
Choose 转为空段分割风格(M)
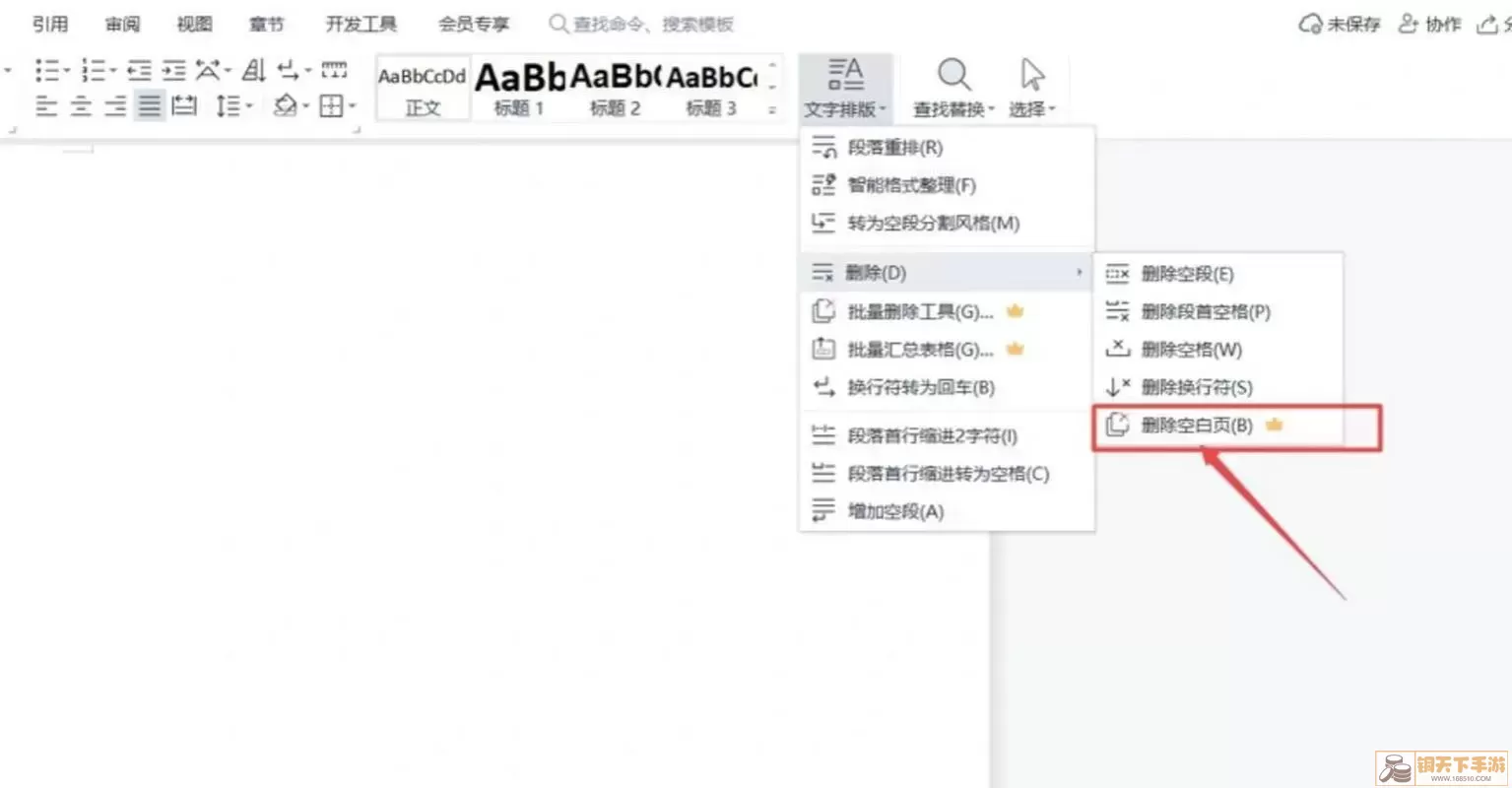point(947,223)
